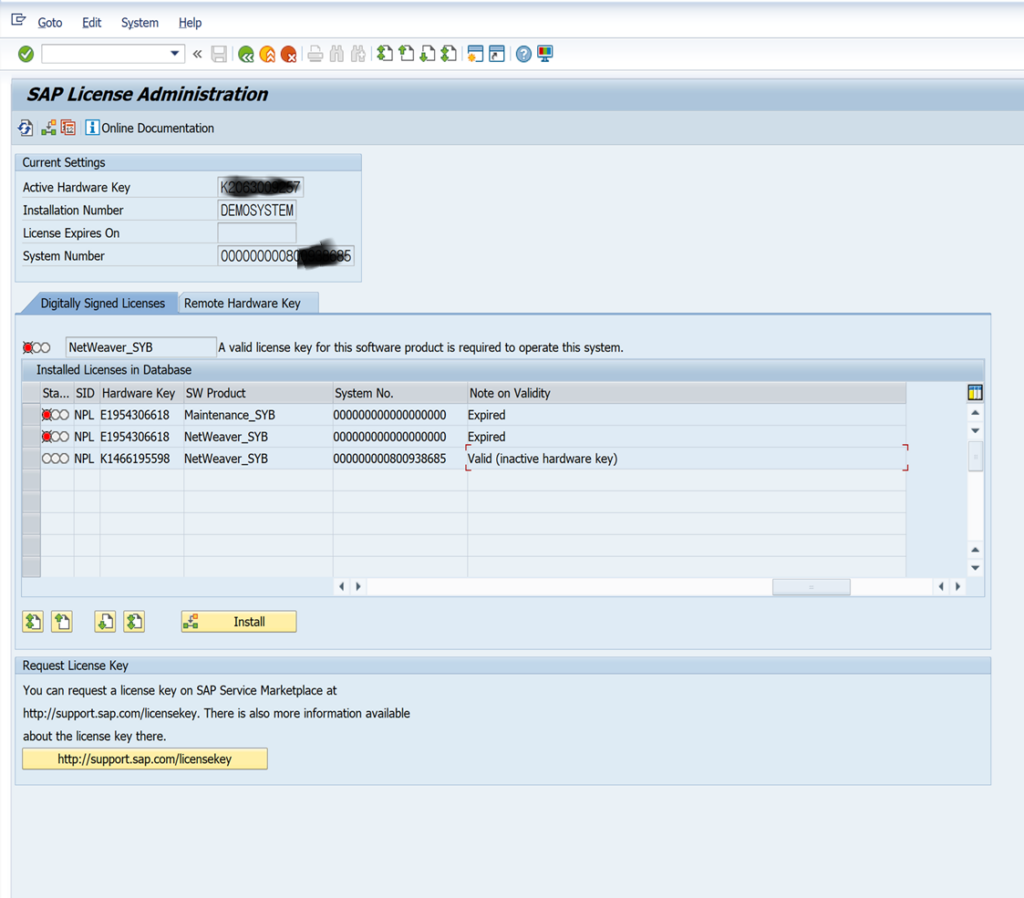Click the Save diskette icon

click(219, 54)
